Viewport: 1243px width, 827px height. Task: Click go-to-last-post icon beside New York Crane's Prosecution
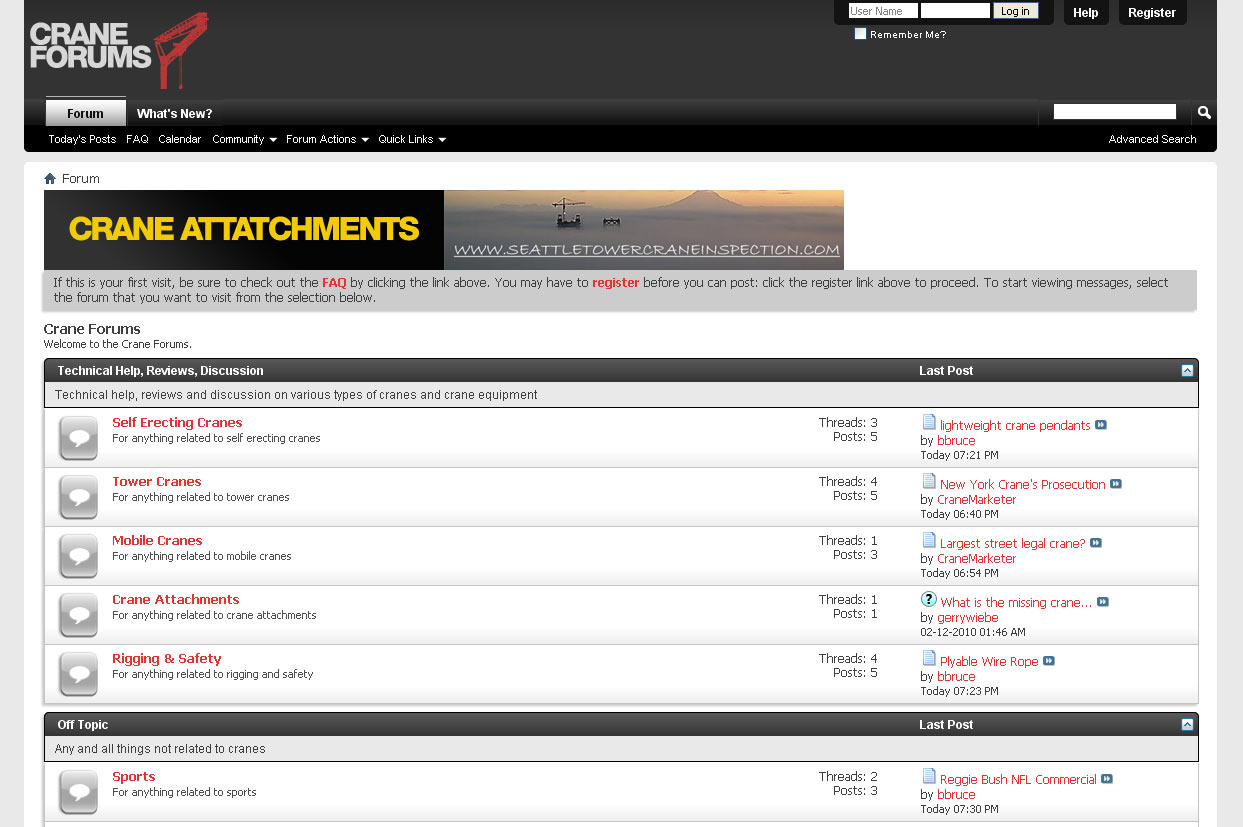click(x=1116, y=484)
